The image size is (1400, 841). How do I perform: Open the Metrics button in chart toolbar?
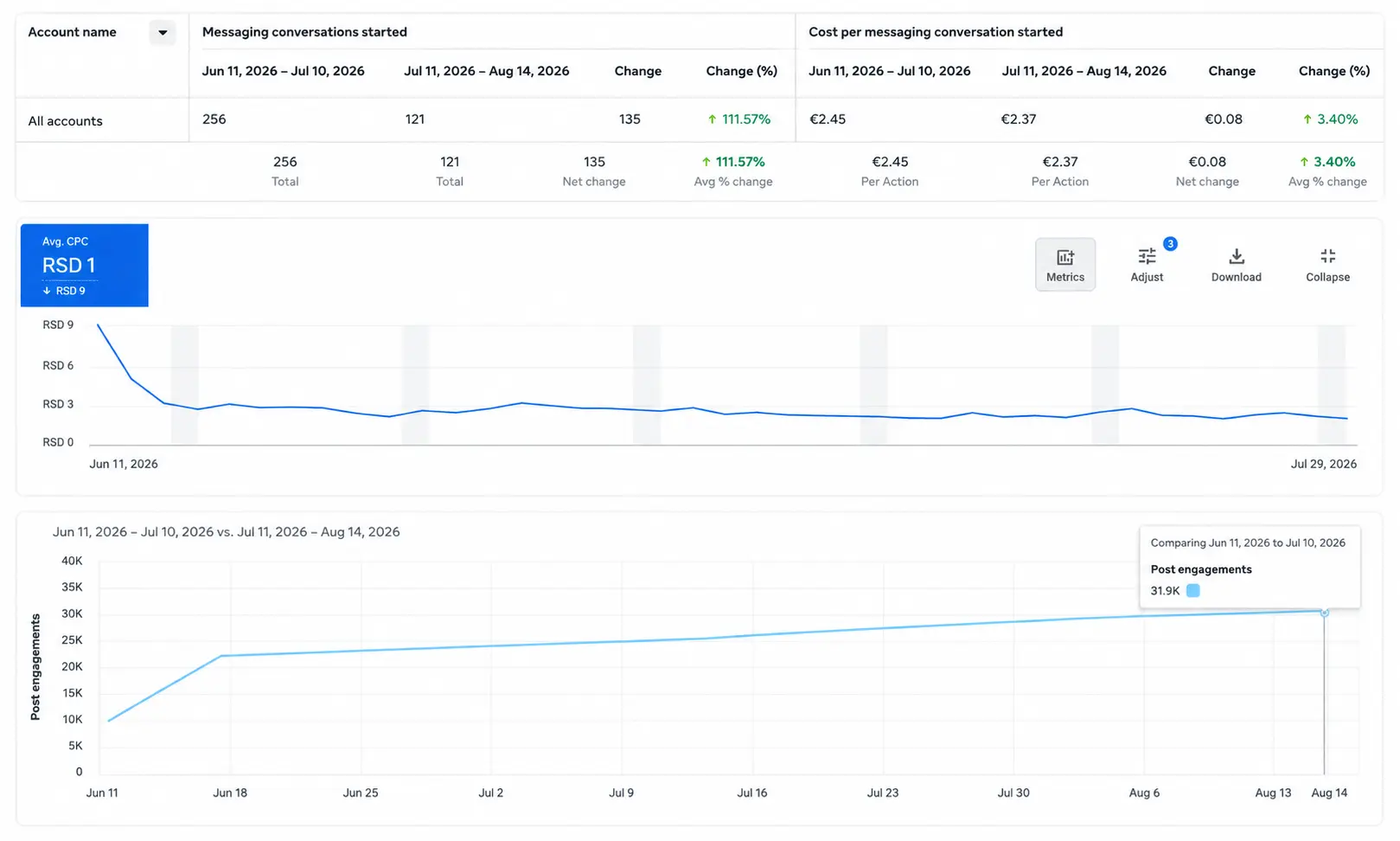coord(1064,265)
